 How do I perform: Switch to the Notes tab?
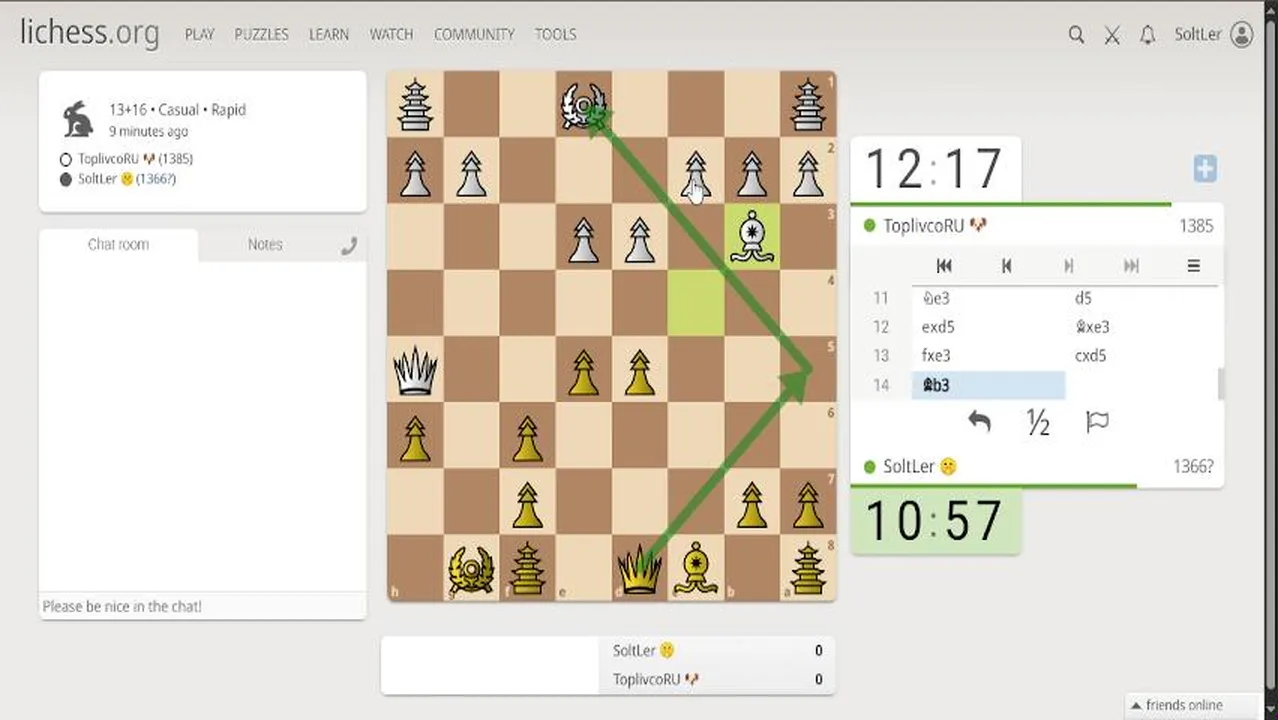265,244
